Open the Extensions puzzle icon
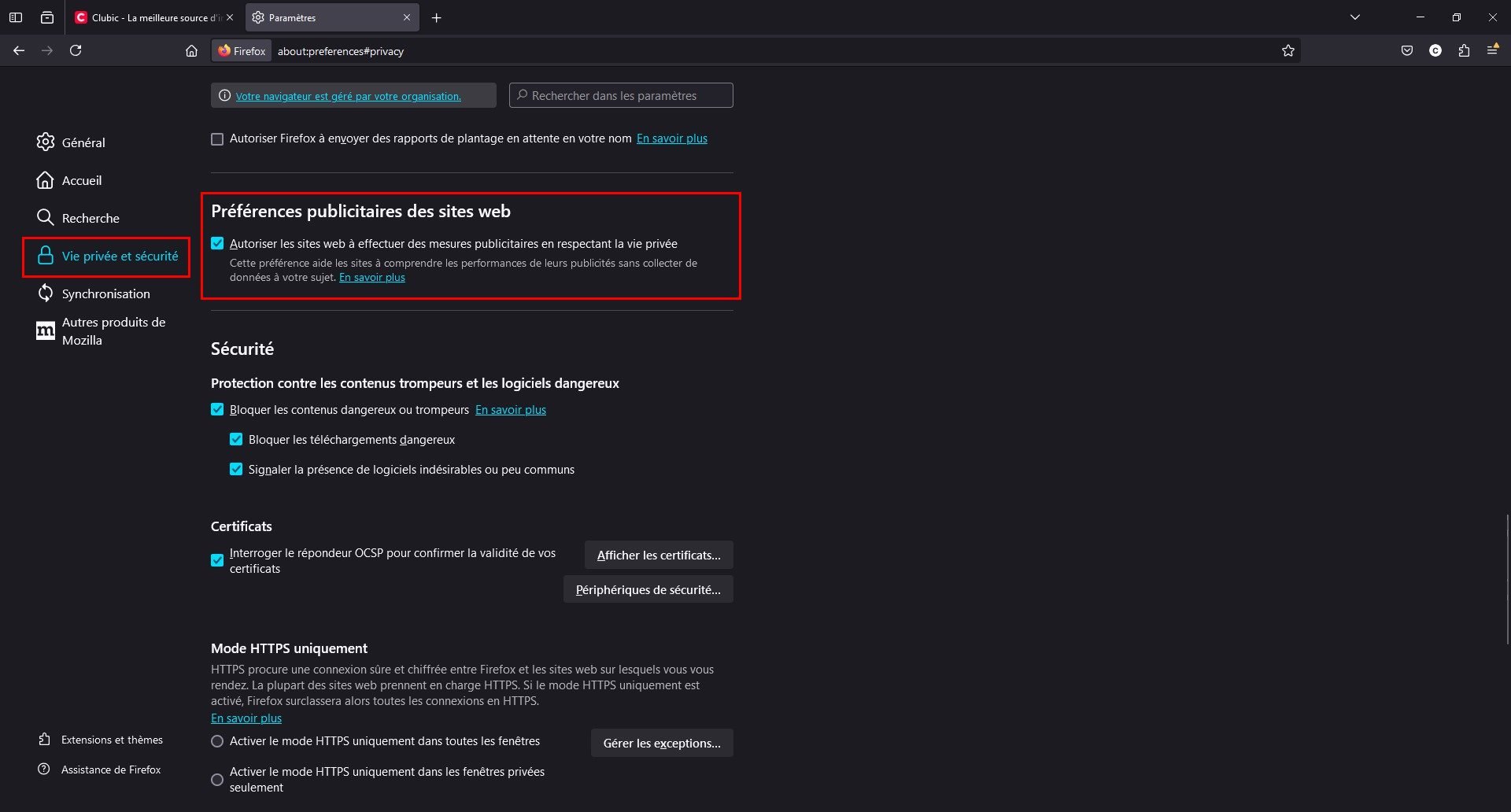The height and width of the screenshot is (812, 1511). click(x=1464, y=50)
